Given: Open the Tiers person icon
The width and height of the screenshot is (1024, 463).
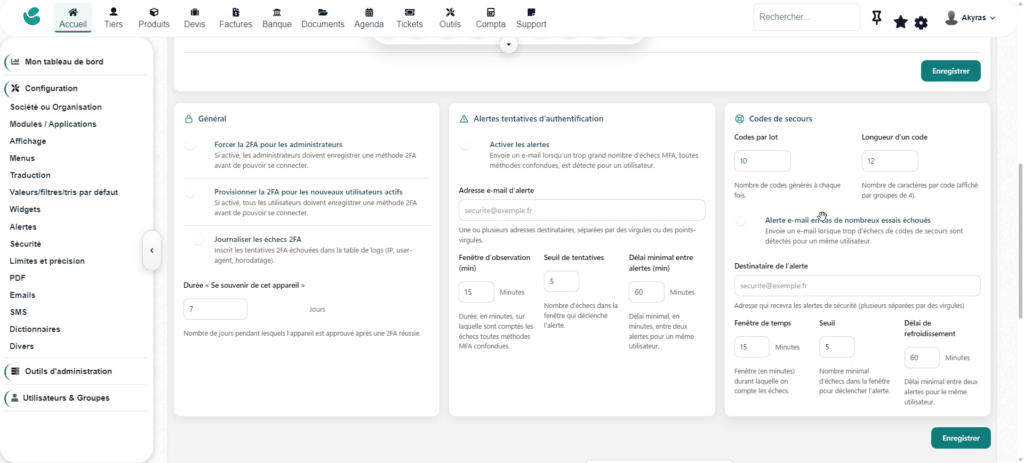Looking at the screenshot, I should point(114,12).
